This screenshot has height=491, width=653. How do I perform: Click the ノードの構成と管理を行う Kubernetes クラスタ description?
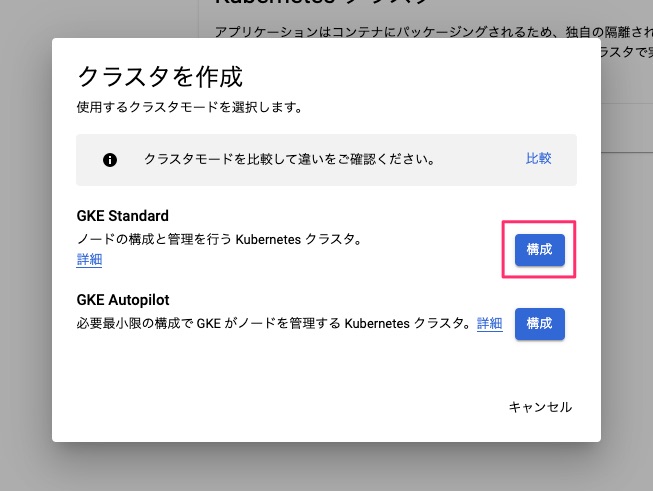[219, 239]
